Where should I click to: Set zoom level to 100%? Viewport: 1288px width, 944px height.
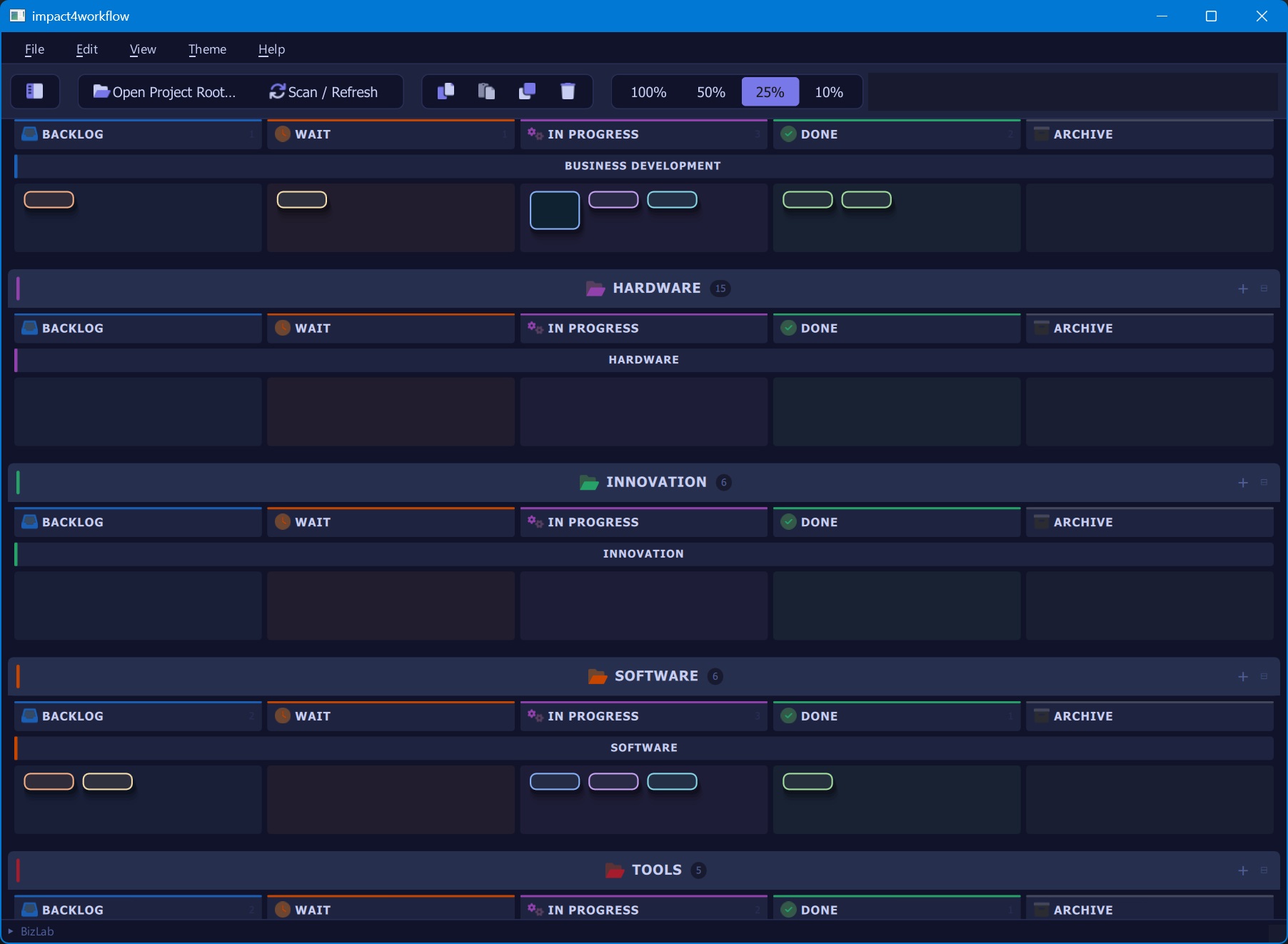(648, 92)
